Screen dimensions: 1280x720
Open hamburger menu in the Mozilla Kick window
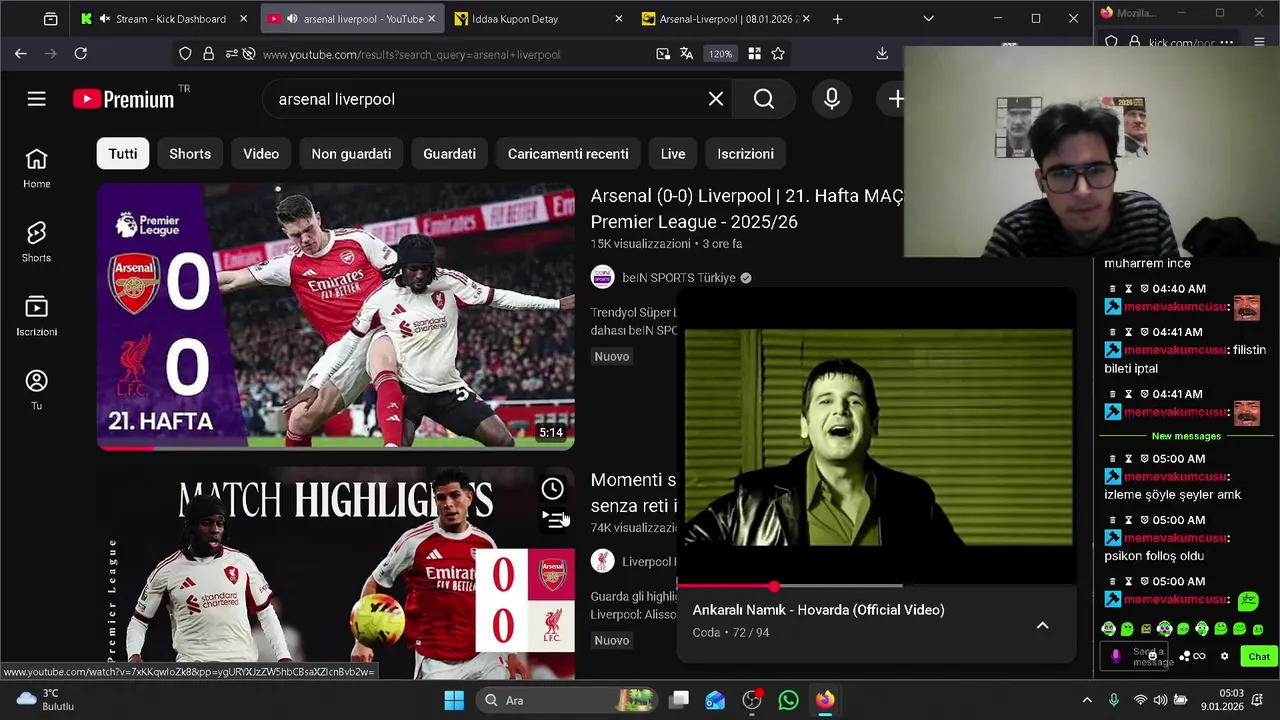pos(1258,42)
